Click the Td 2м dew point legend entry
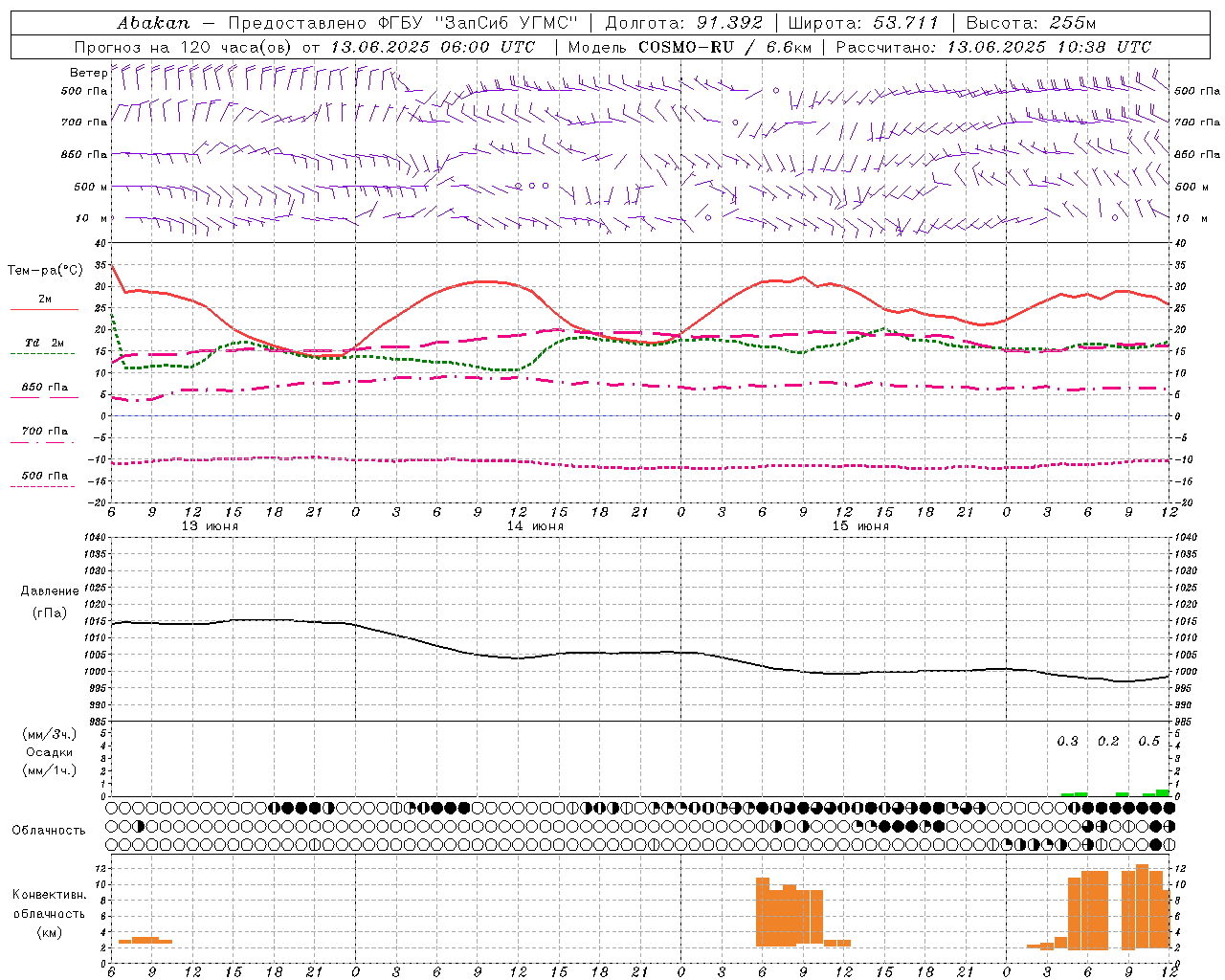This screenshot has width=1225, height=980. tap(44, 343)
